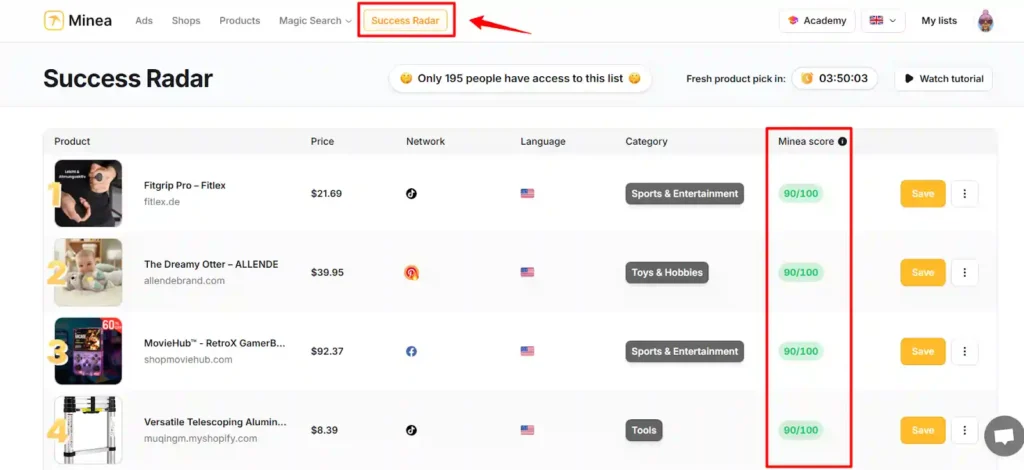
Task: Expand the Magic Search dropdown
Action: (x=315, y=20)
